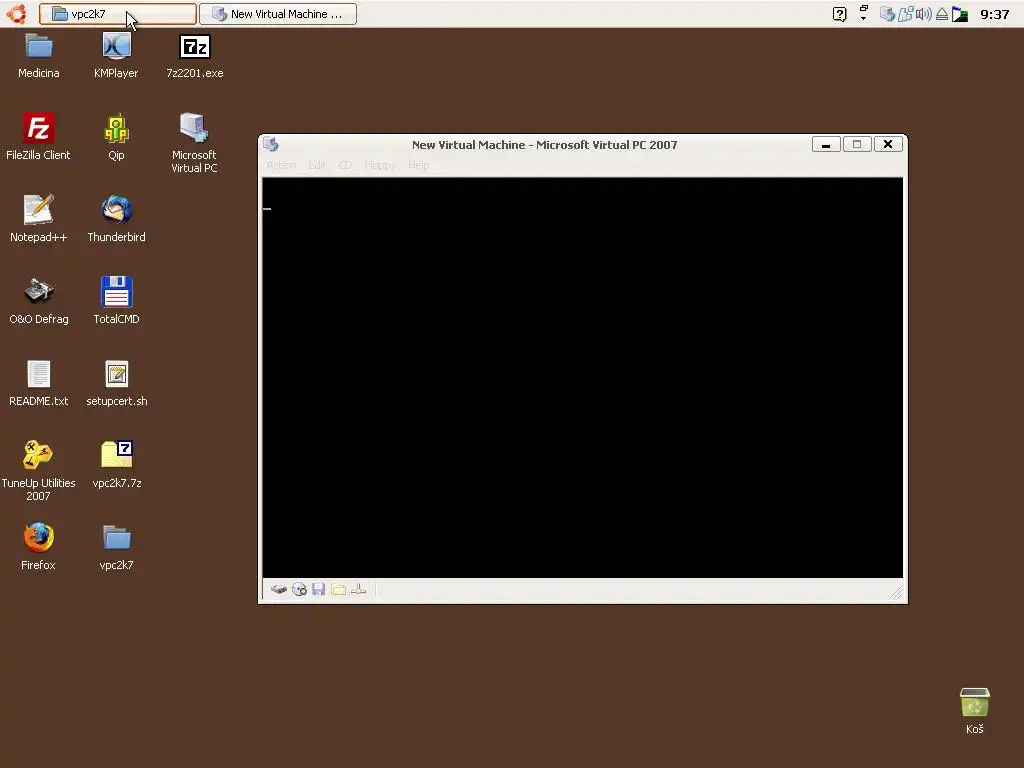Open the Action menu in Virtual PC

(x=281, y=165)
